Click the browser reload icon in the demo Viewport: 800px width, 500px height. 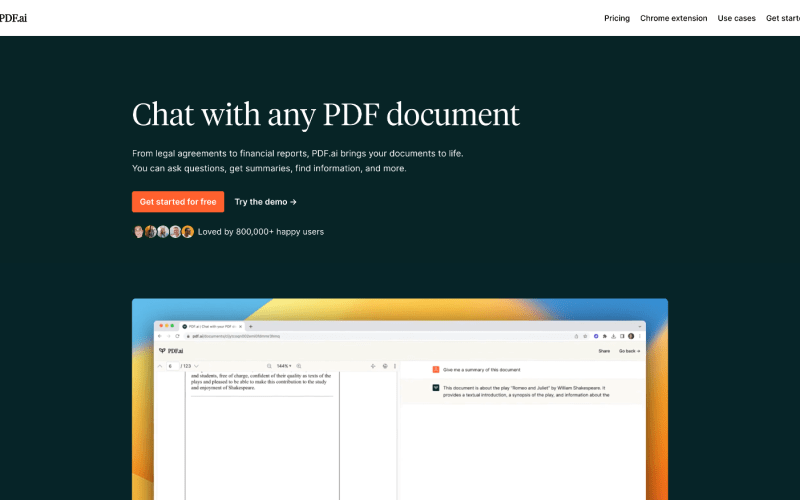(177, 336)
